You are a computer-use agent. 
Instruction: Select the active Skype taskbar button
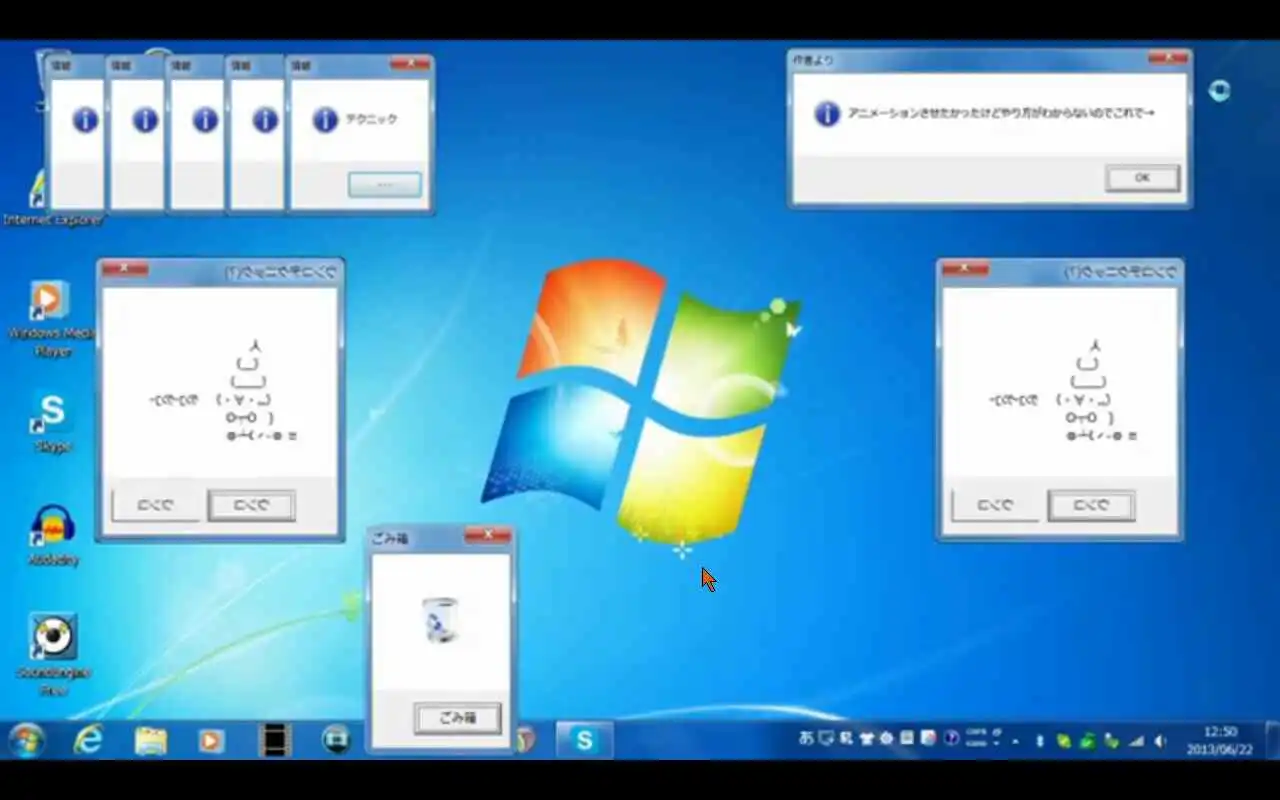584,740
